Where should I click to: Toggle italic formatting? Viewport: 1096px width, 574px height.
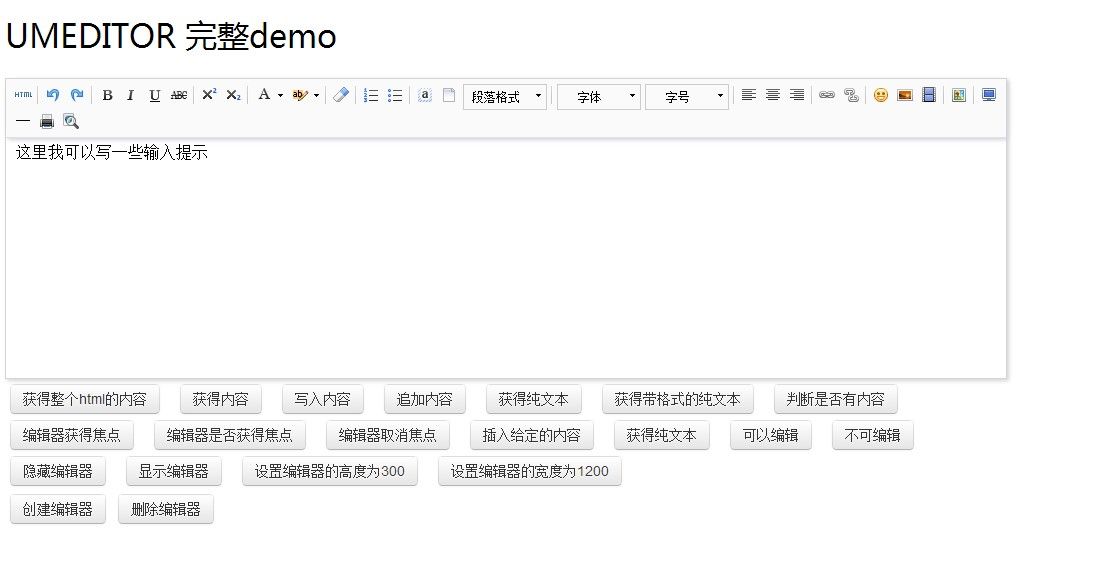131,95
